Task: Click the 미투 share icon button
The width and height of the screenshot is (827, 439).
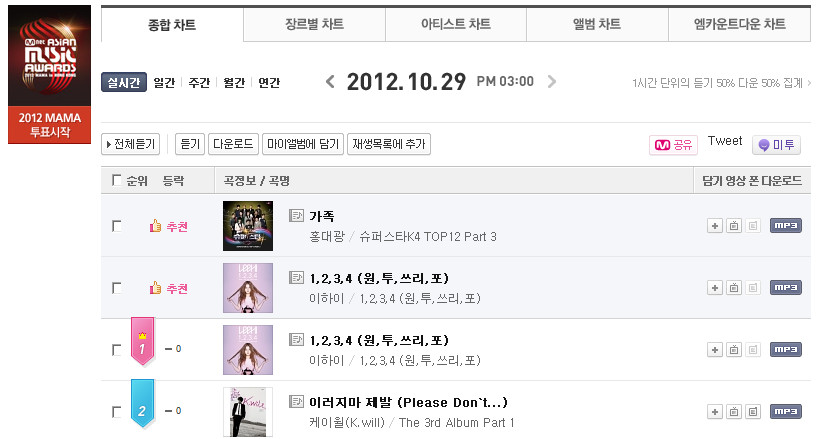Action: 776,145
